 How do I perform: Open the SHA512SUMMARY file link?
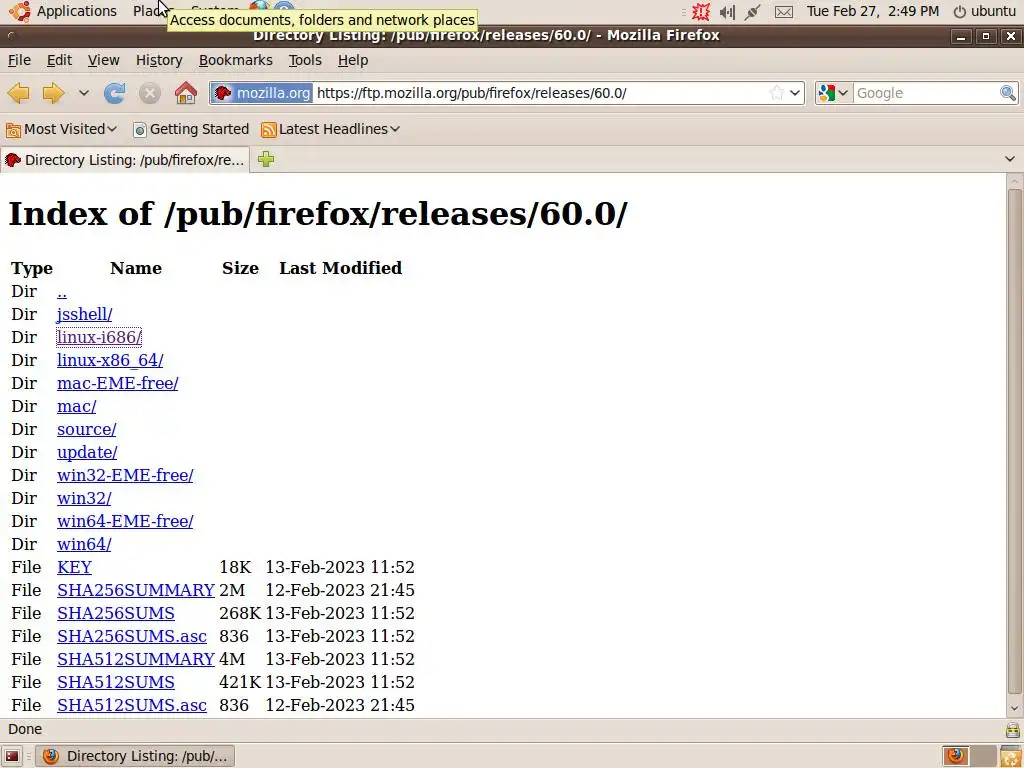(136, 659)
